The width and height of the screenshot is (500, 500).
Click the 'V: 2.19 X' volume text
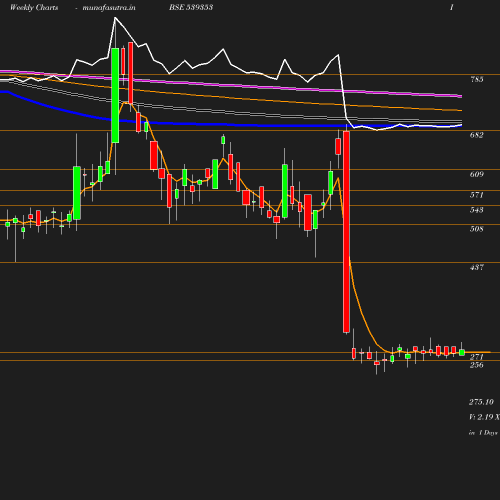click(x=484, y=417)
